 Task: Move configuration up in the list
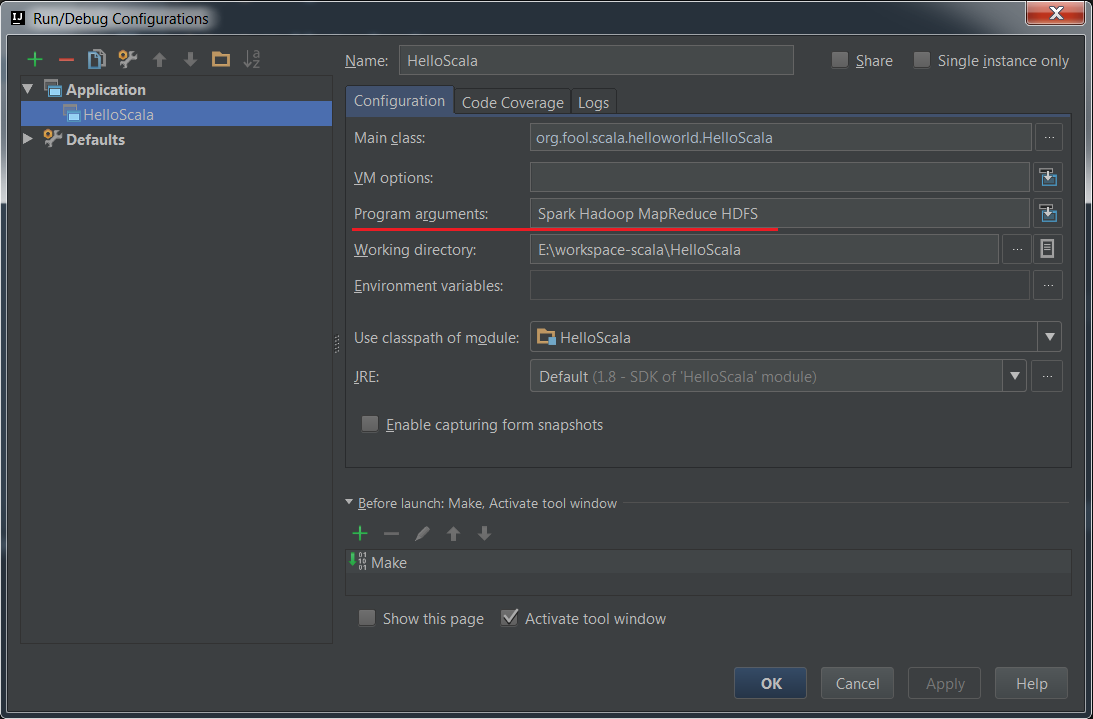click(x=160, y=60)
